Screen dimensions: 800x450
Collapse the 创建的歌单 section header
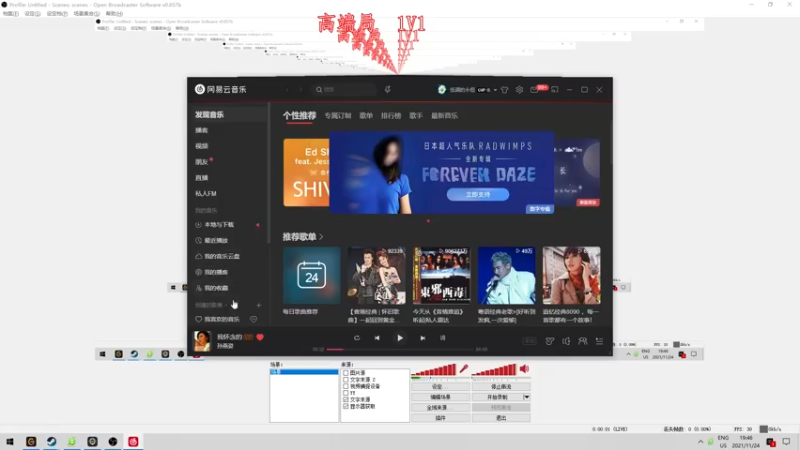[x=210, y=305]
